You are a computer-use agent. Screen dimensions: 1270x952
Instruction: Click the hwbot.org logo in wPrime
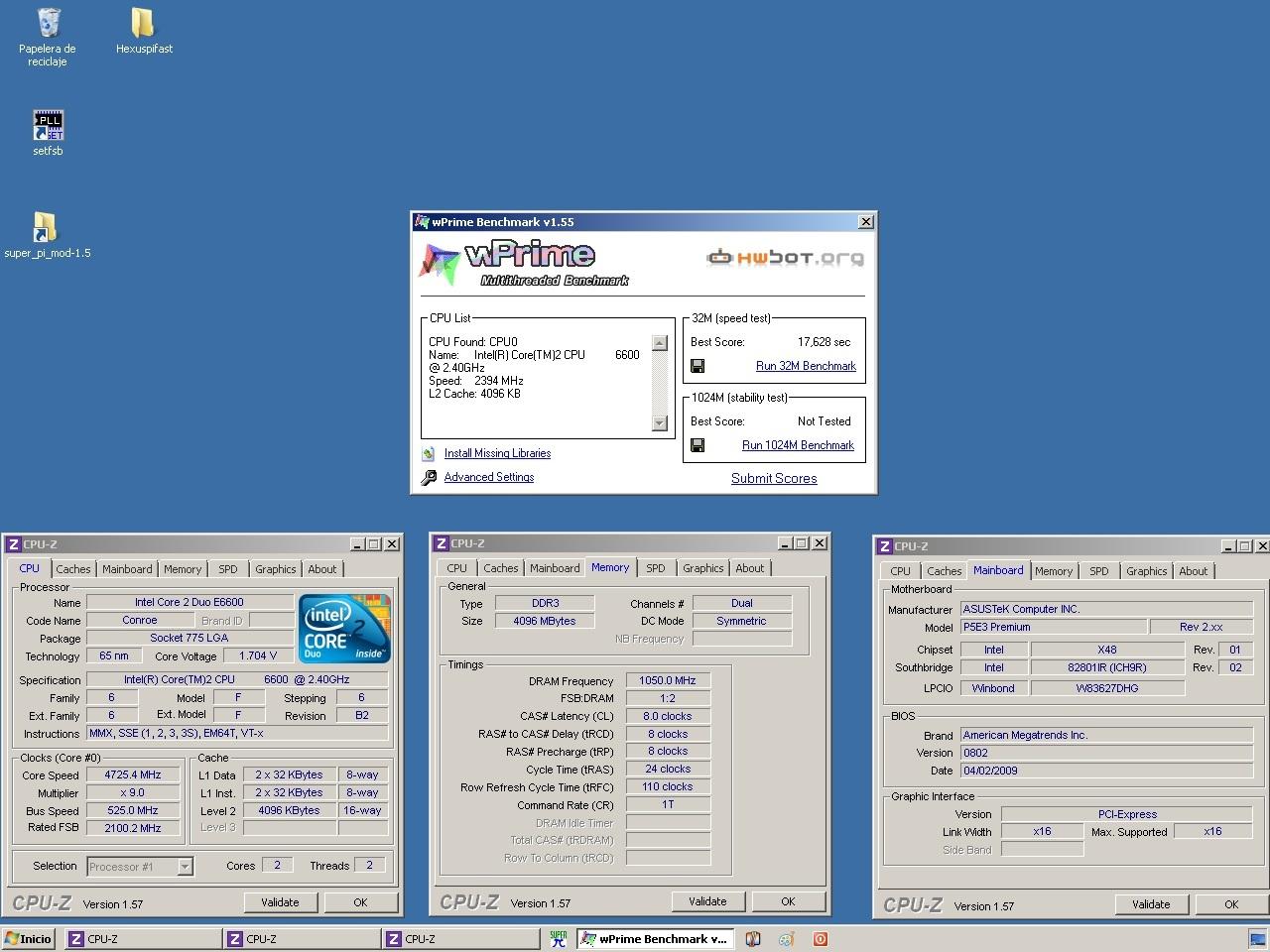(785, 258)
